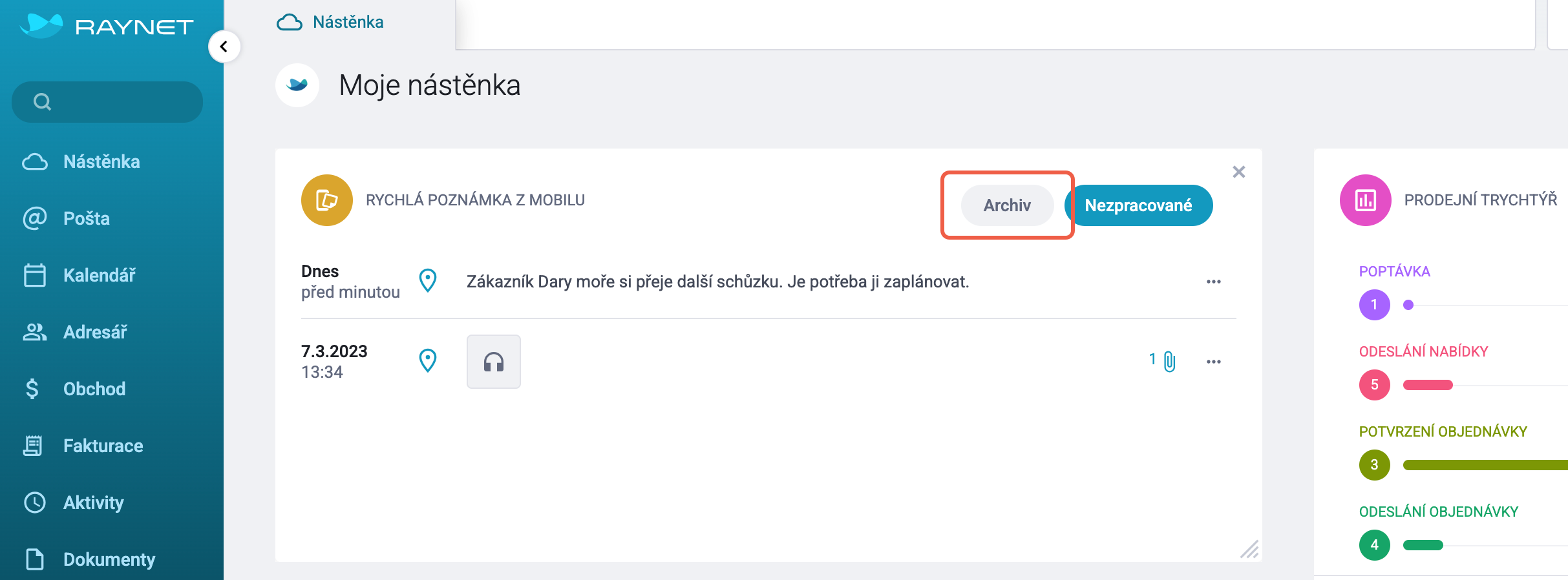
Task: Click the Moje nástěnka heading
Action: pyautogui.click(x=430, y=85)
